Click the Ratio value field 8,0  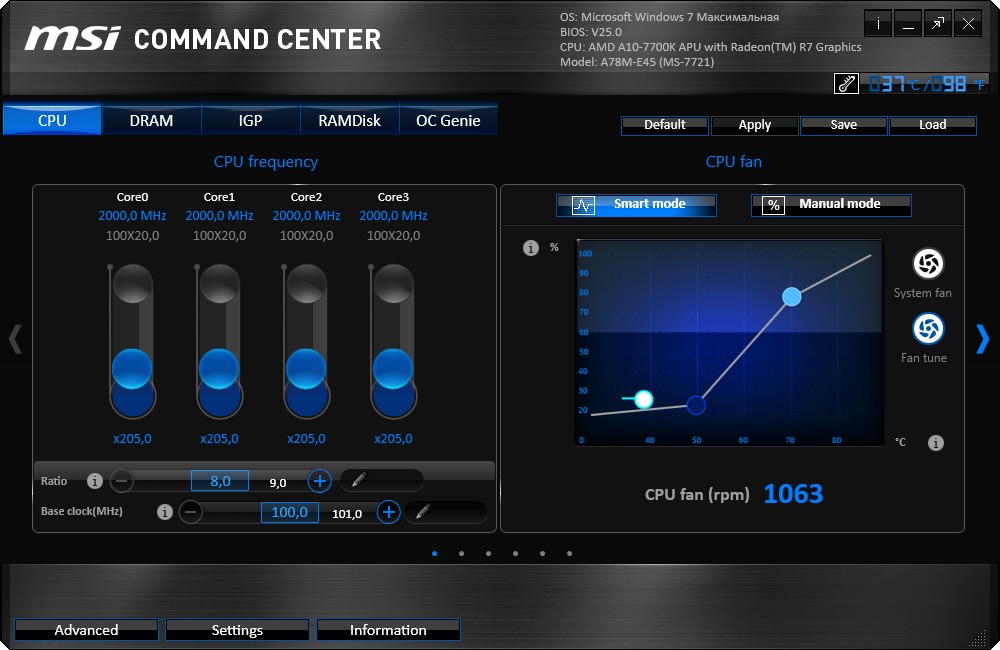click(x=220, y=480)
